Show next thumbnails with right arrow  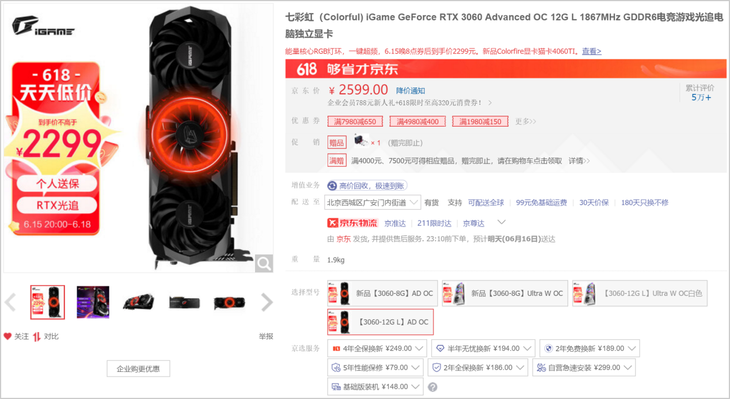click(x=266, y=302)
